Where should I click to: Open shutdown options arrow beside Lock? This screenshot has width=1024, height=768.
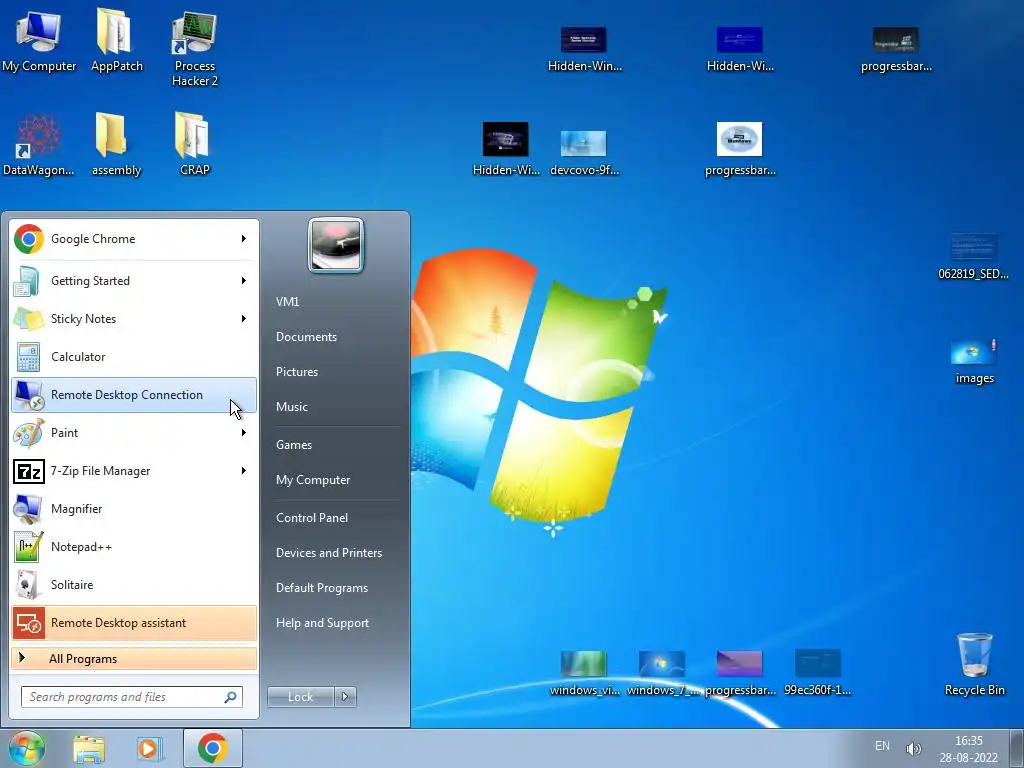[345, 697]
